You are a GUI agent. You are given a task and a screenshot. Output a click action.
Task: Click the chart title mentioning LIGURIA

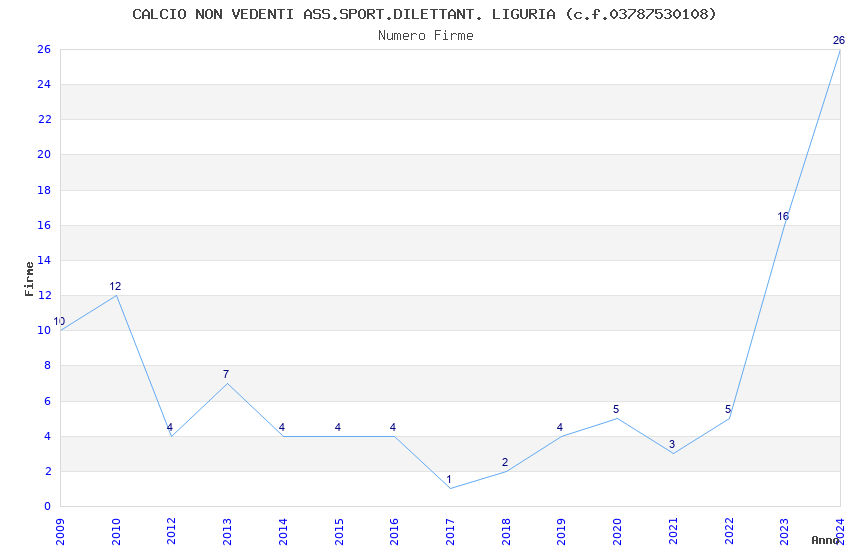pos(424,14)
